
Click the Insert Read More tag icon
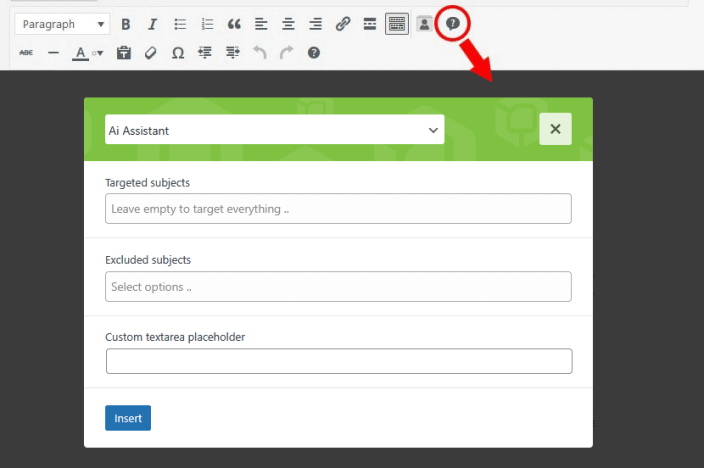pos(370,24)
